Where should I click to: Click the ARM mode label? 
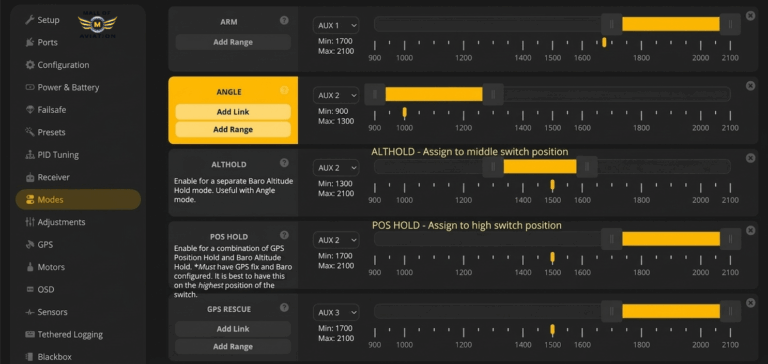pos(229,22)
